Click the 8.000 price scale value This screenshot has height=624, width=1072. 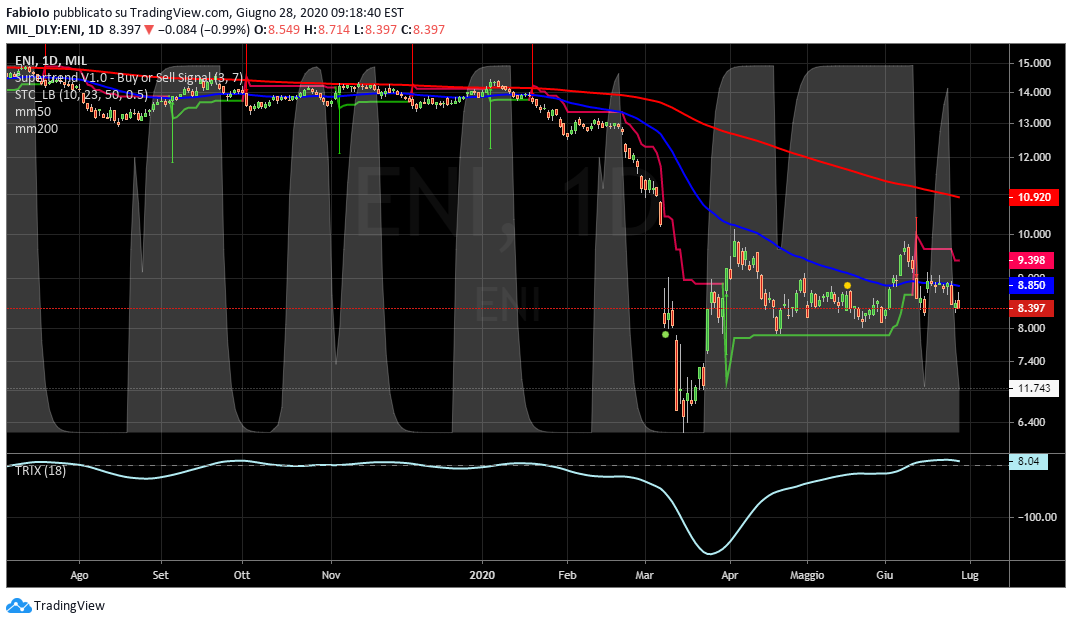[1032, 327]
